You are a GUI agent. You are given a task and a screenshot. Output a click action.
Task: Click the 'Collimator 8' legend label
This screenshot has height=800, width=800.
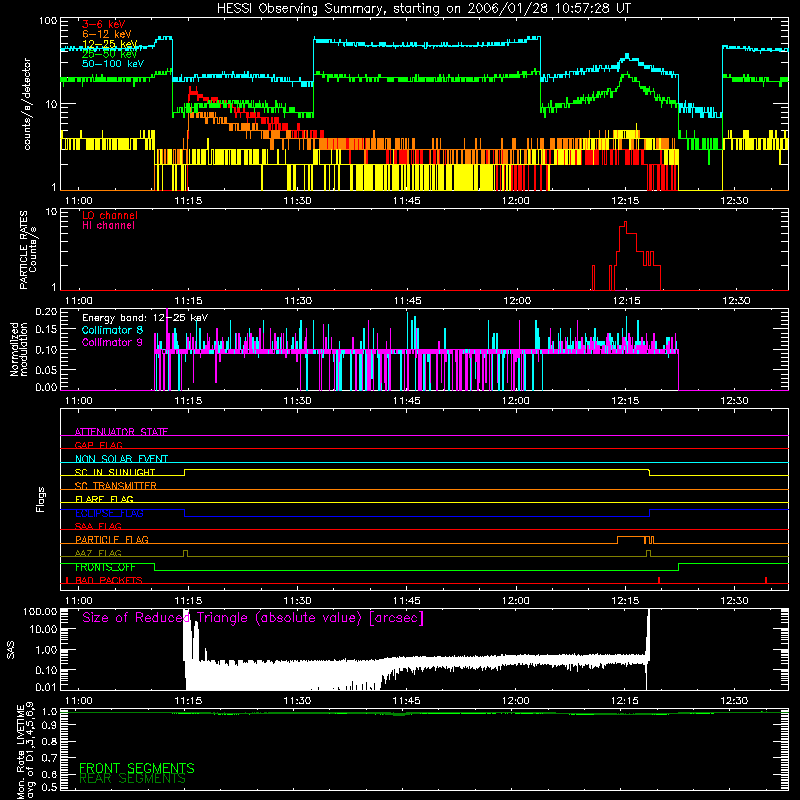coord(112,330)
